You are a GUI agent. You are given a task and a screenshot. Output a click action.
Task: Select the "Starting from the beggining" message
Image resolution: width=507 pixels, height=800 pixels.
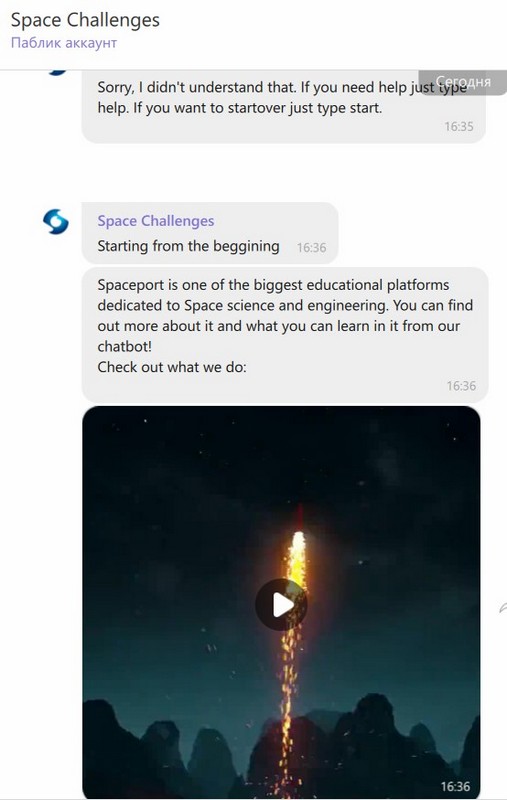point(210,233)
